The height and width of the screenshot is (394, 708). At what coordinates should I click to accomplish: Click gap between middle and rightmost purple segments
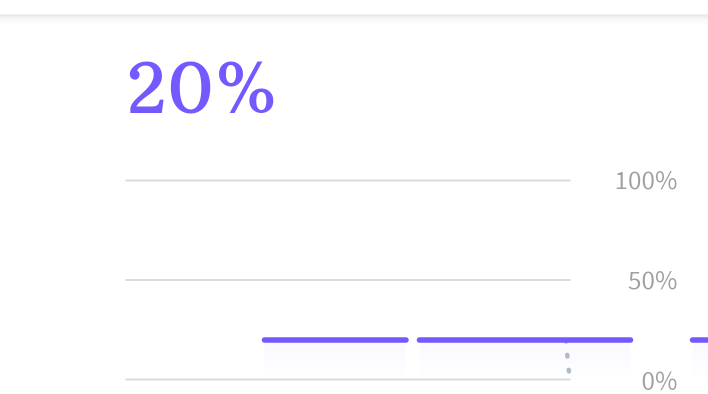click(661, 340)
